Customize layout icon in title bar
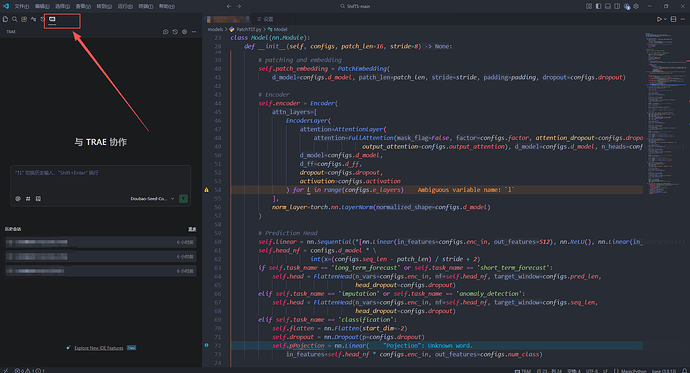Viewport: 690px width, 373px height. pyautogui.click(x=589, y=6)
